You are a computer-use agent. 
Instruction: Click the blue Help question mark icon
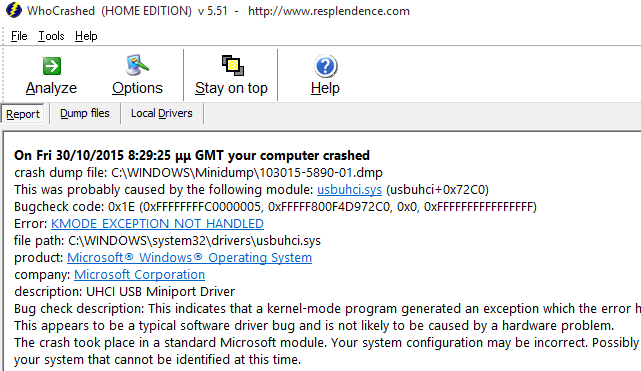325,66
